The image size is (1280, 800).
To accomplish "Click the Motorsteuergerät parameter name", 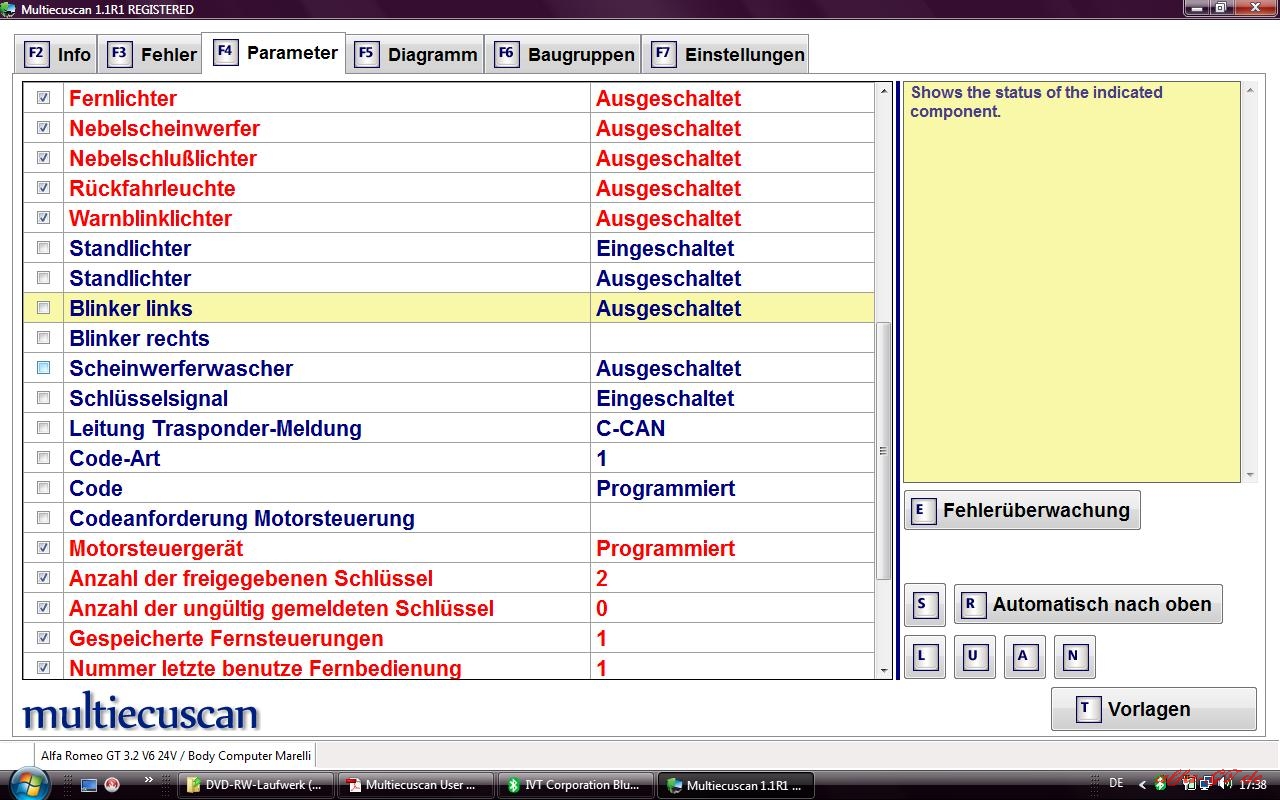I will click(156, 548).
